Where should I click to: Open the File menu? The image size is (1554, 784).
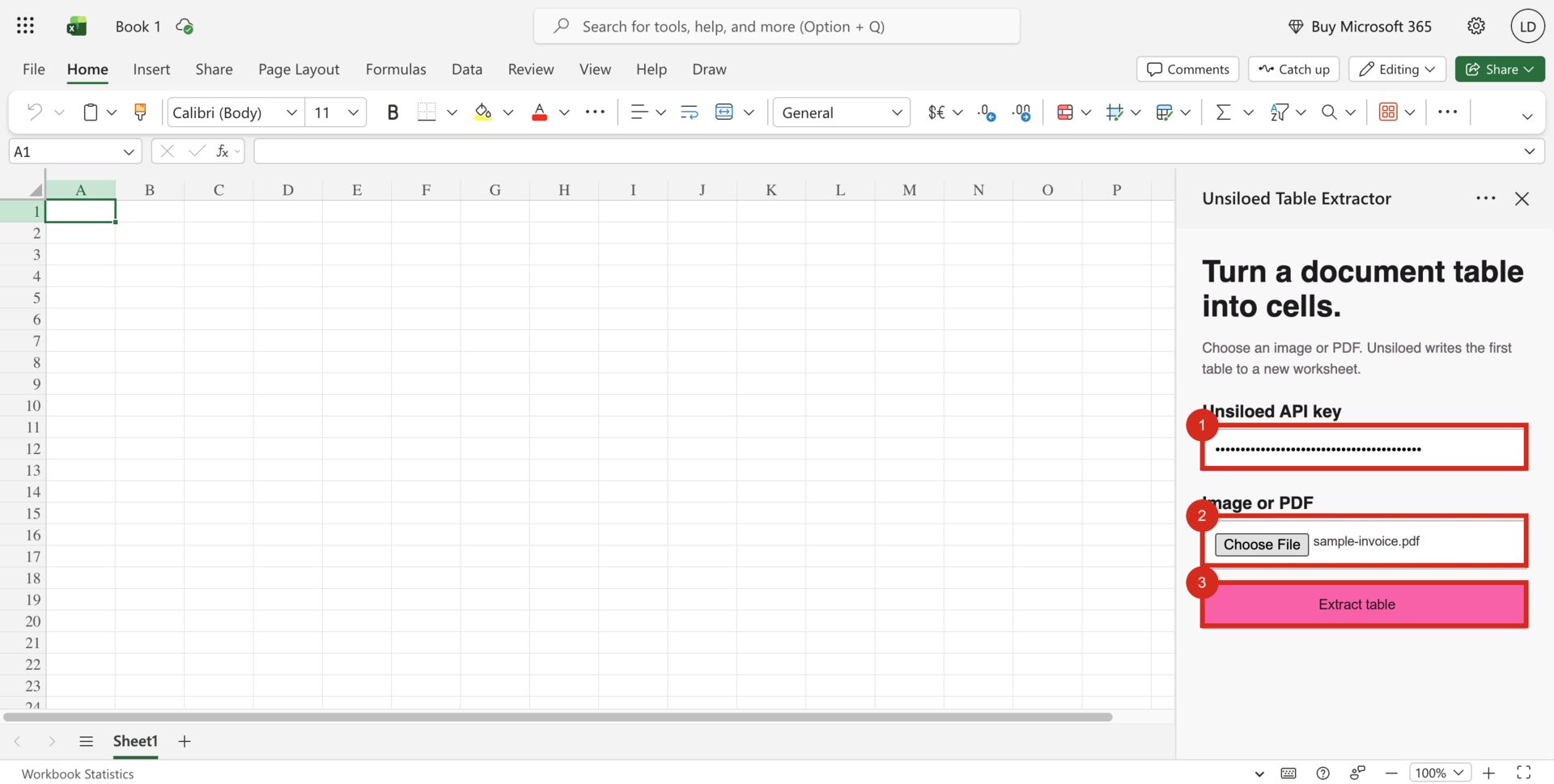click(34, 69)
